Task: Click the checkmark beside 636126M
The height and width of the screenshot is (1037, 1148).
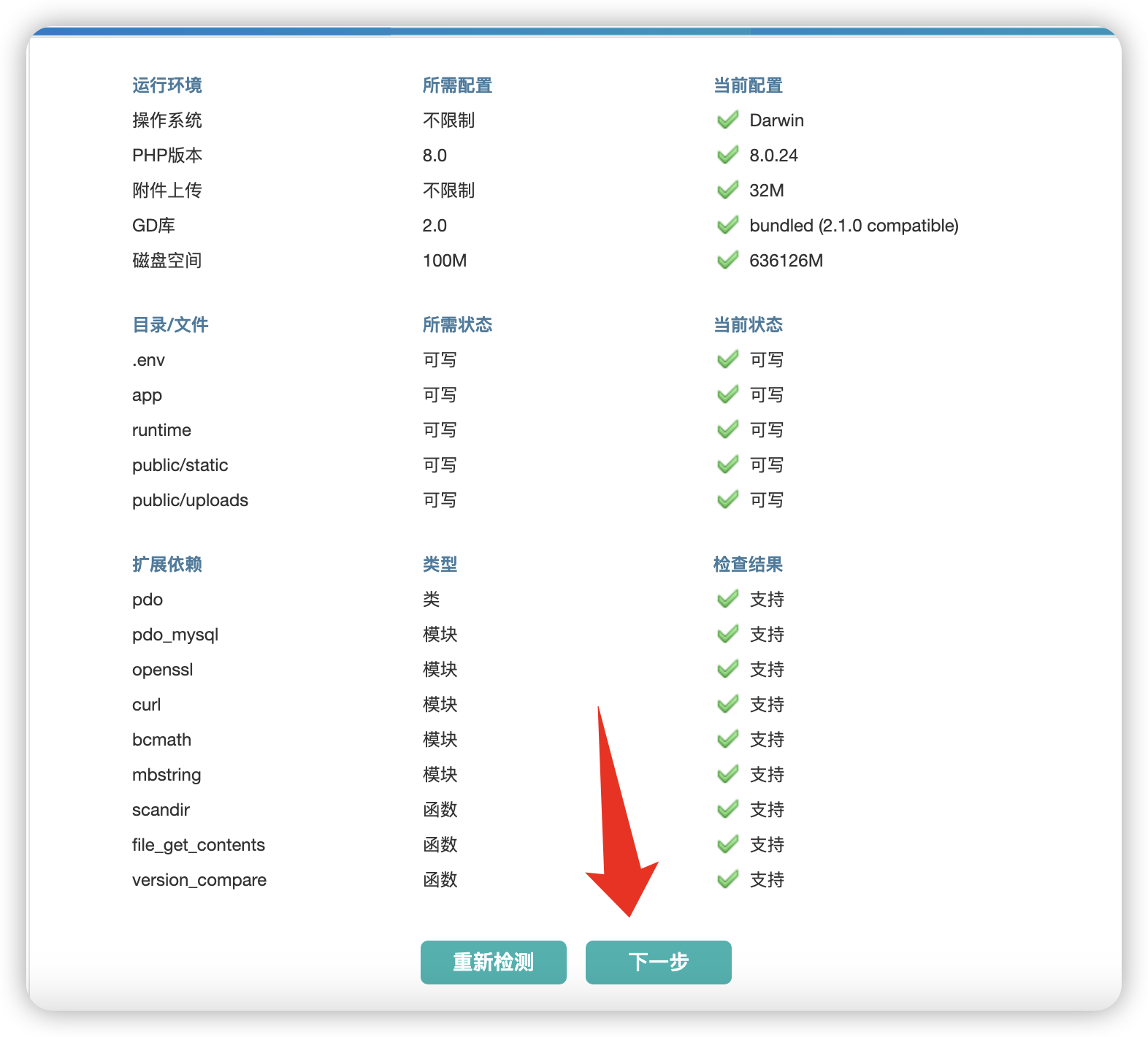Action: 727,260
